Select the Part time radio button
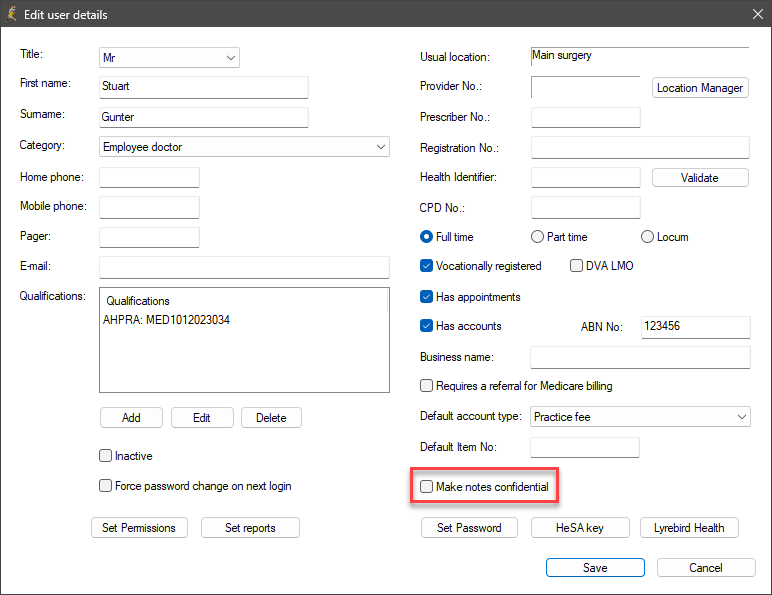Viewport: 772px width, 595px height. [x=537, y=237]
